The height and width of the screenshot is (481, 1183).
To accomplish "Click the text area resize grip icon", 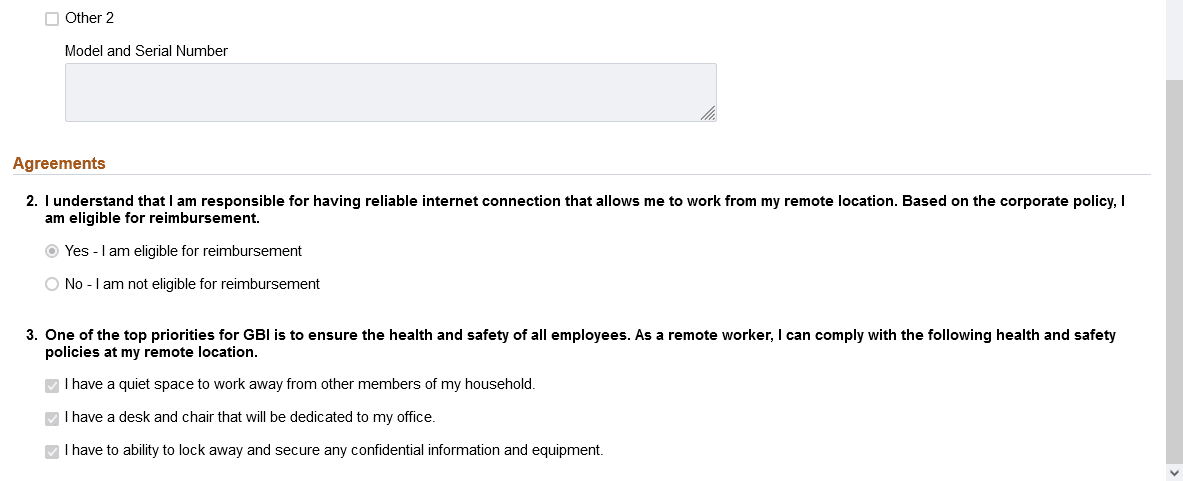I will click(x=708, y=113).
